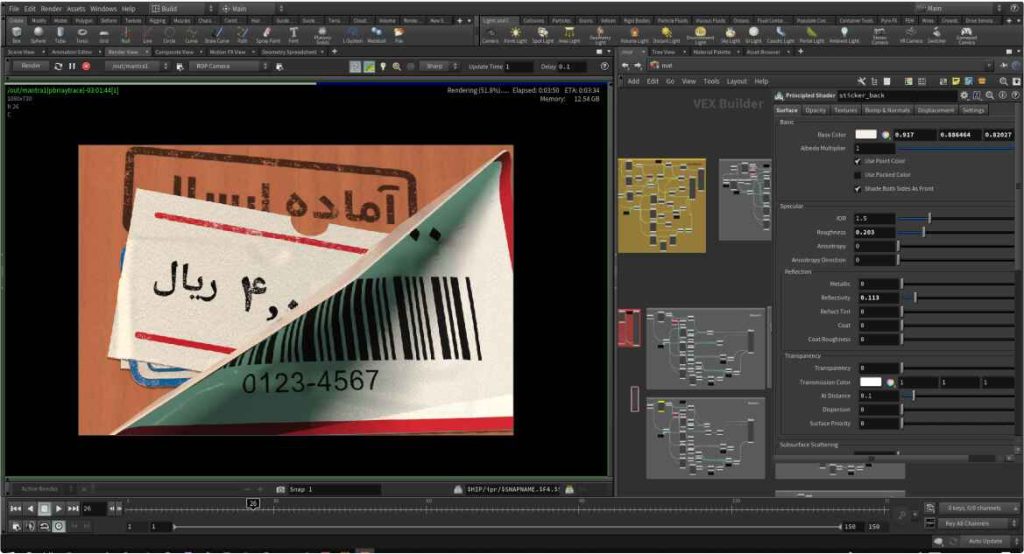Select the Spray Paint shelf tool

pyautogui.click(x=267, y=35)
